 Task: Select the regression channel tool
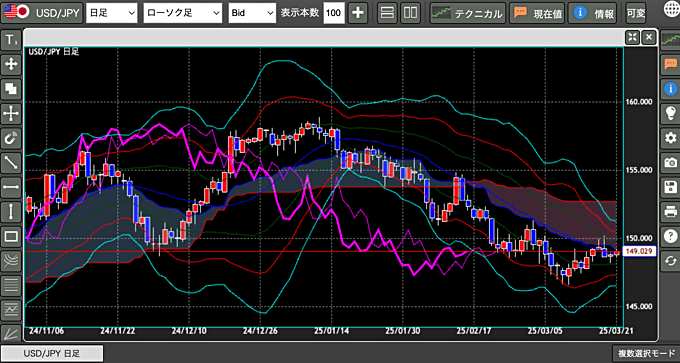click(11, 310)
